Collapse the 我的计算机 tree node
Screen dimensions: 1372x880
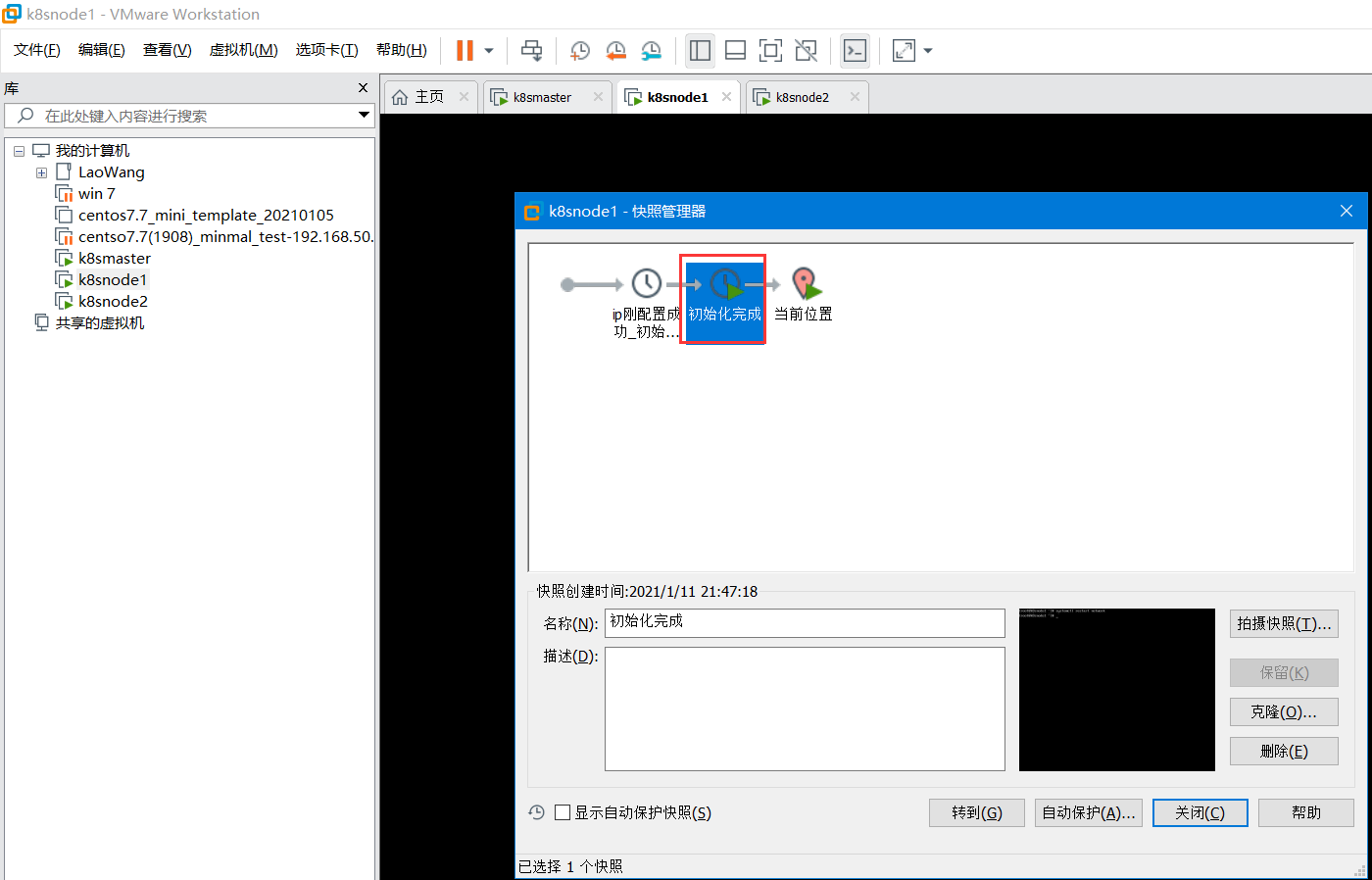[x=19, y=151]
